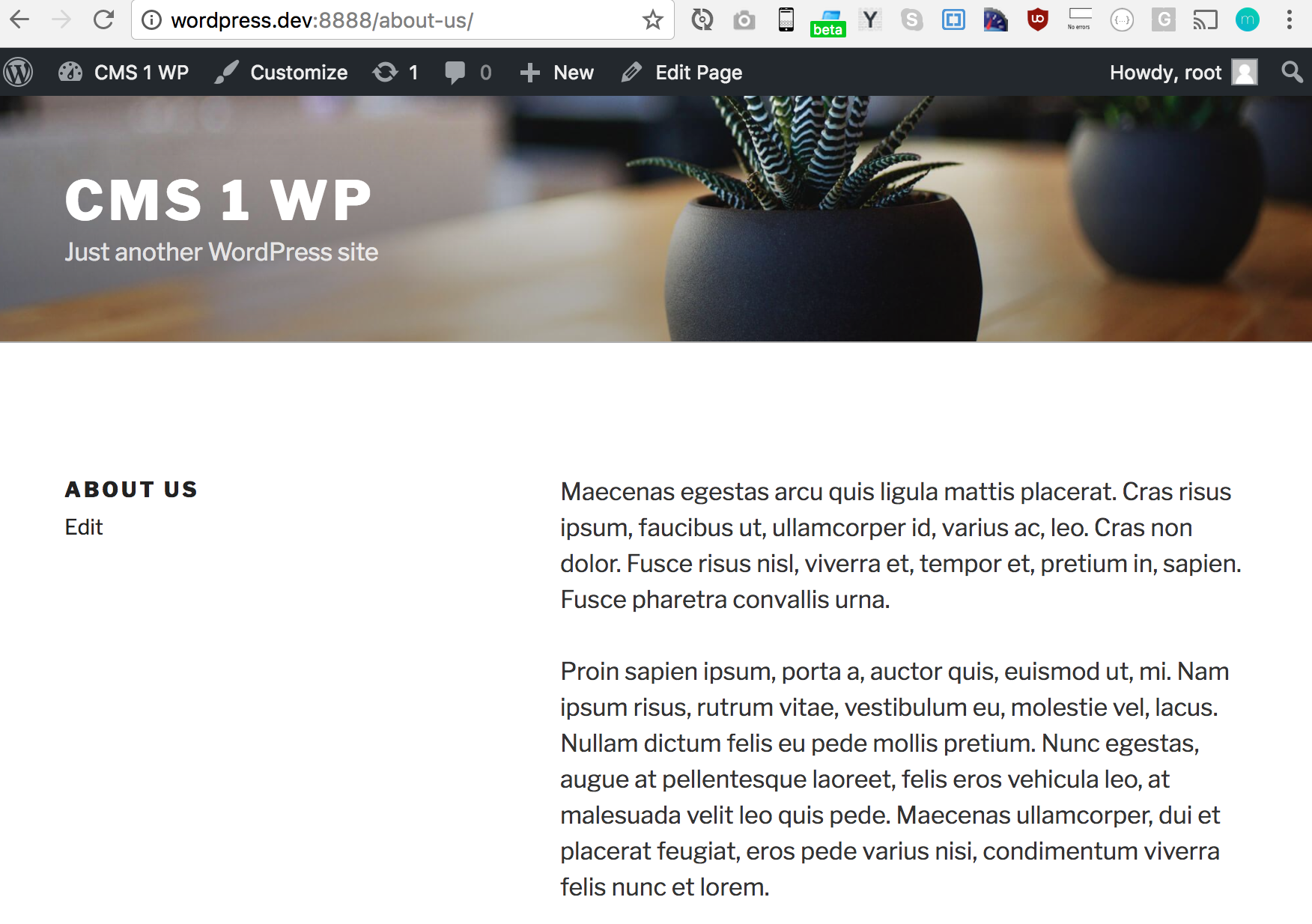Expand the New content menu

(557, 73)
